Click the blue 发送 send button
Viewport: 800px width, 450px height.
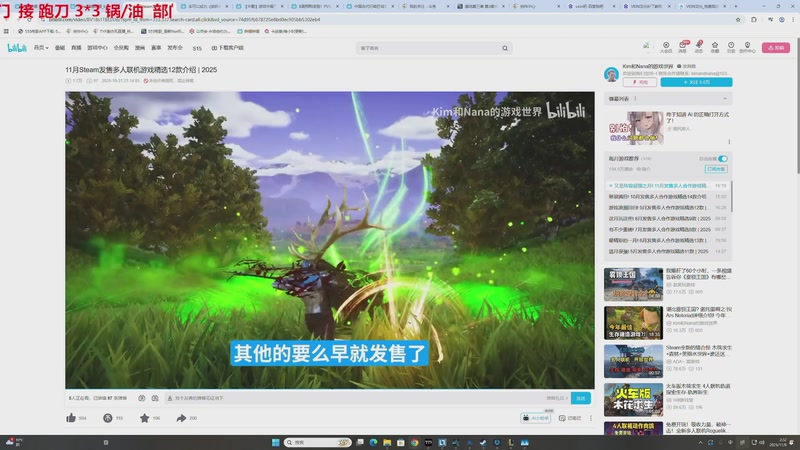point(581,398)
